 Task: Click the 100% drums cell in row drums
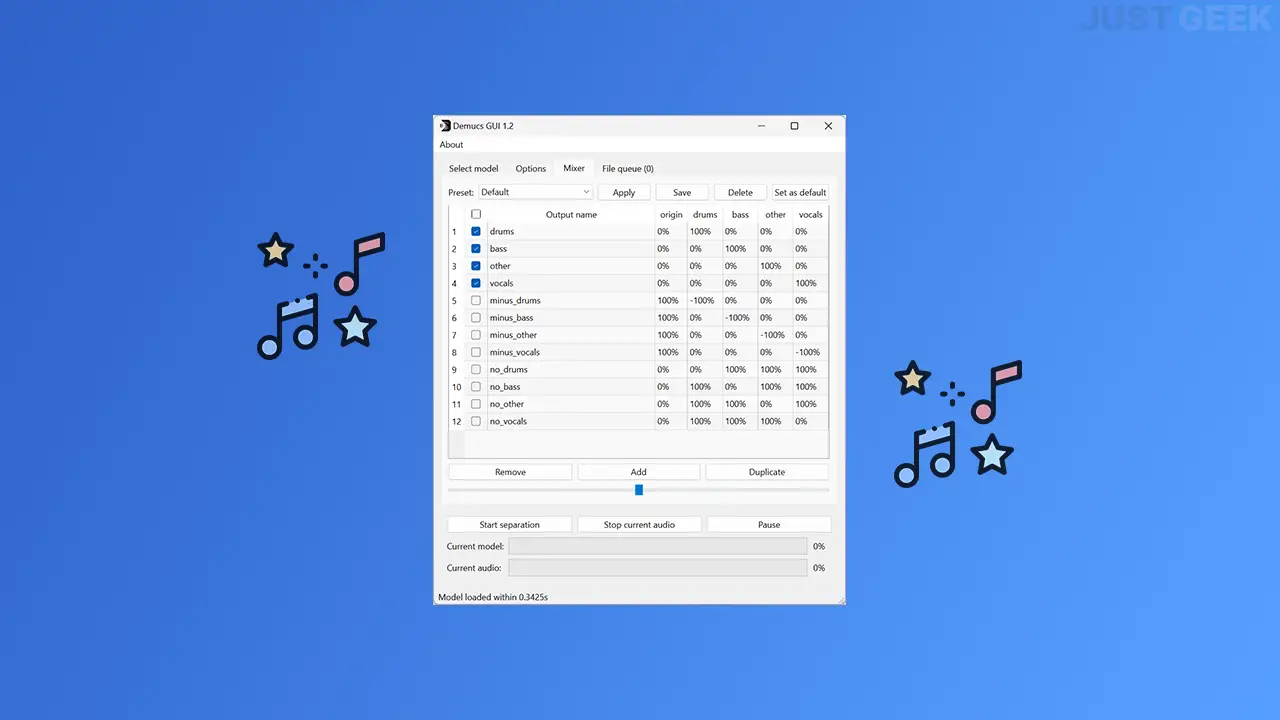(705, 231)
